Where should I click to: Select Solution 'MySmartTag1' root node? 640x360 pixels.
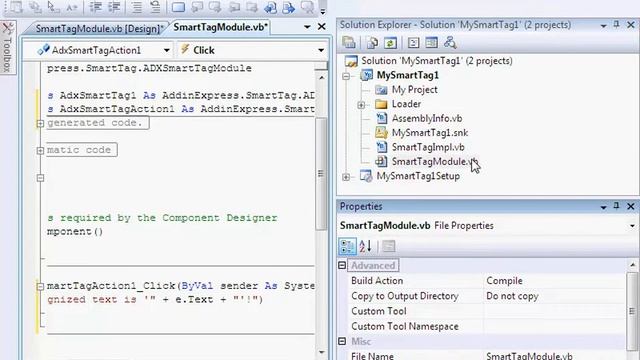436,61
